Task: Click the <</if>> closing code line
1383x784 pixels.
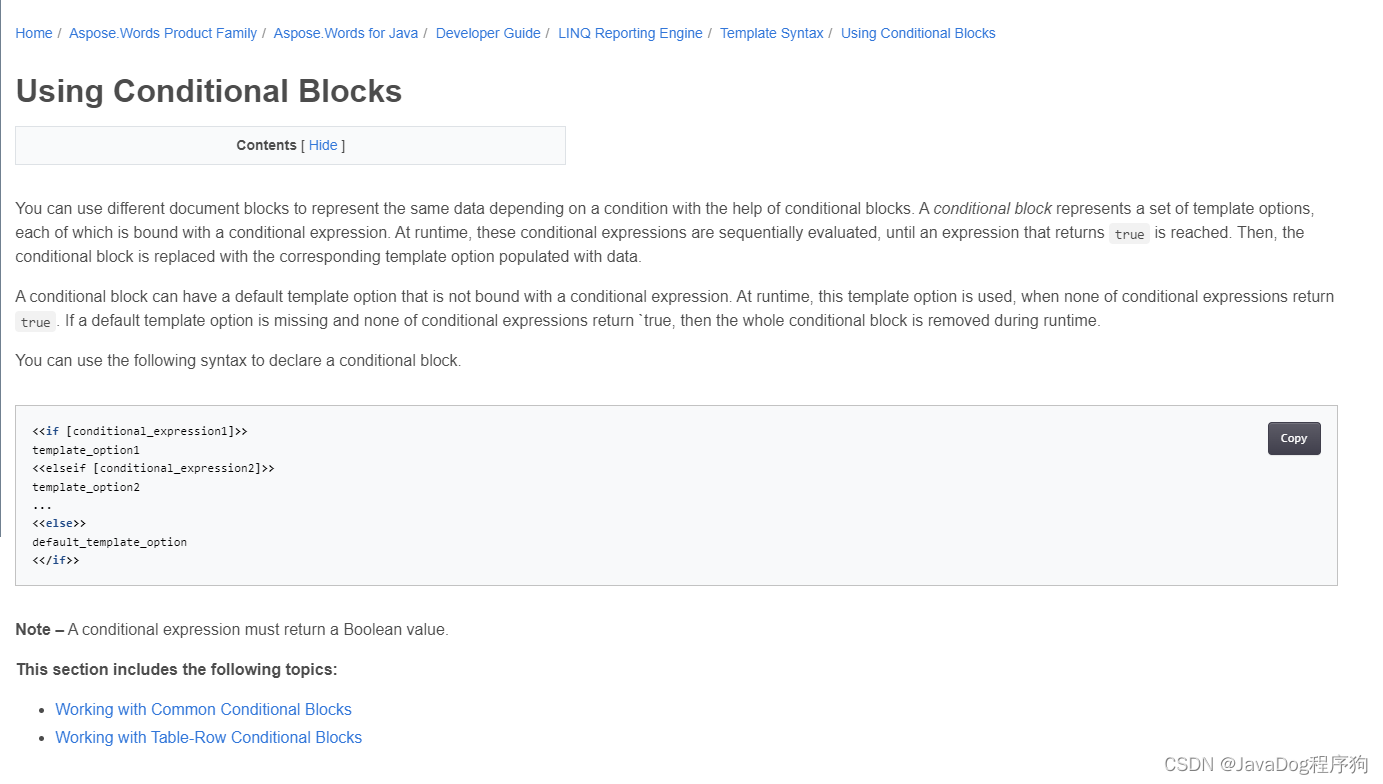Action: 56,560
